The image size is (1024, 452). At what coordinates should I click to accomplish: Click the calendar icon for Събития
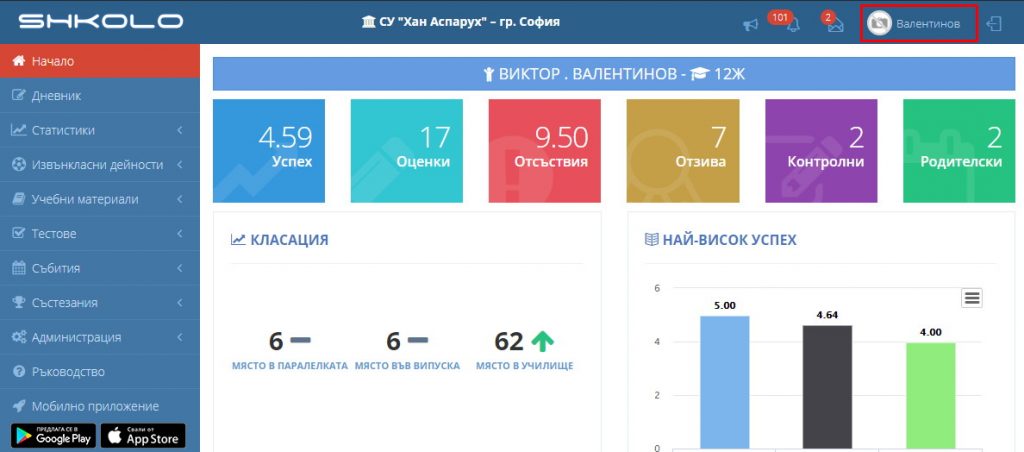coord(19,268)
